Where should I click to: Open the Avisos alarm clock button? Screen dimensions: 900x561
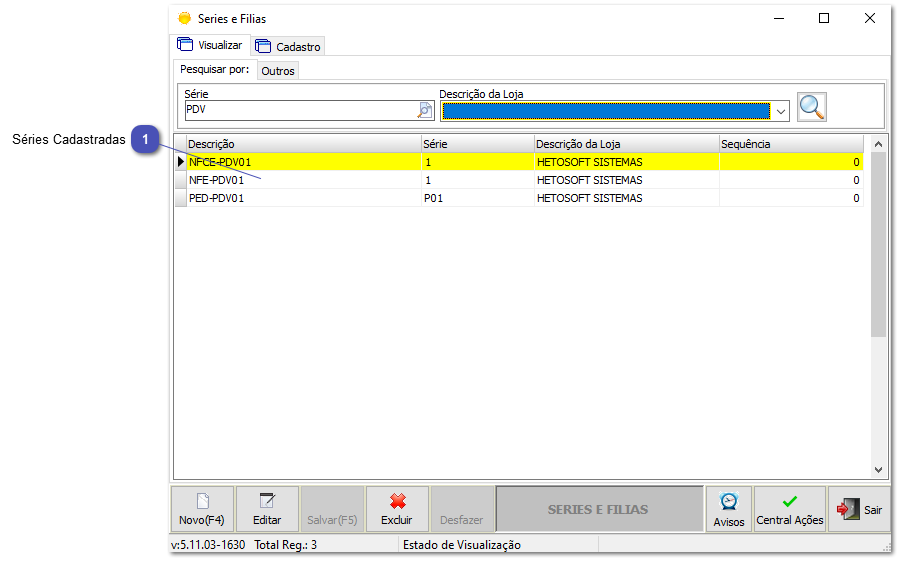(729, 509)
